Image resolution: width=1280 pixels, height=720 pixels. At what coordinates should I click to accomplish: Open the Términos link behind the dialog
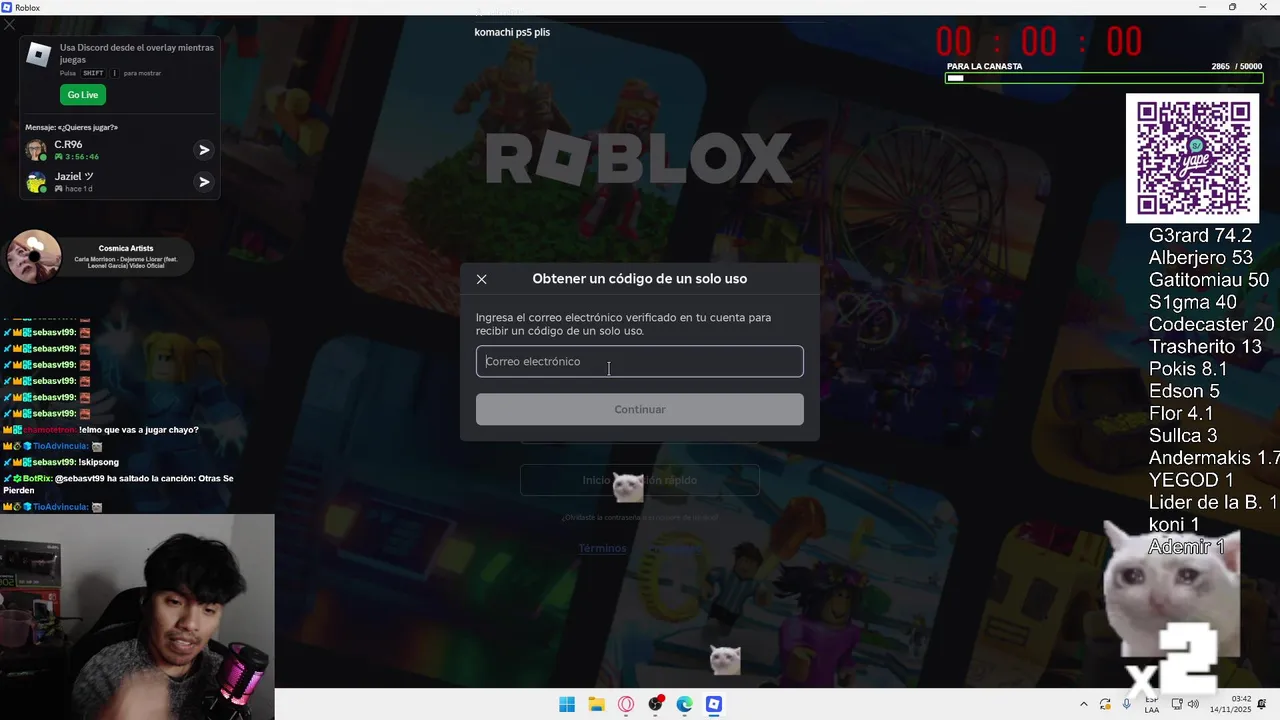pos(602,548)
